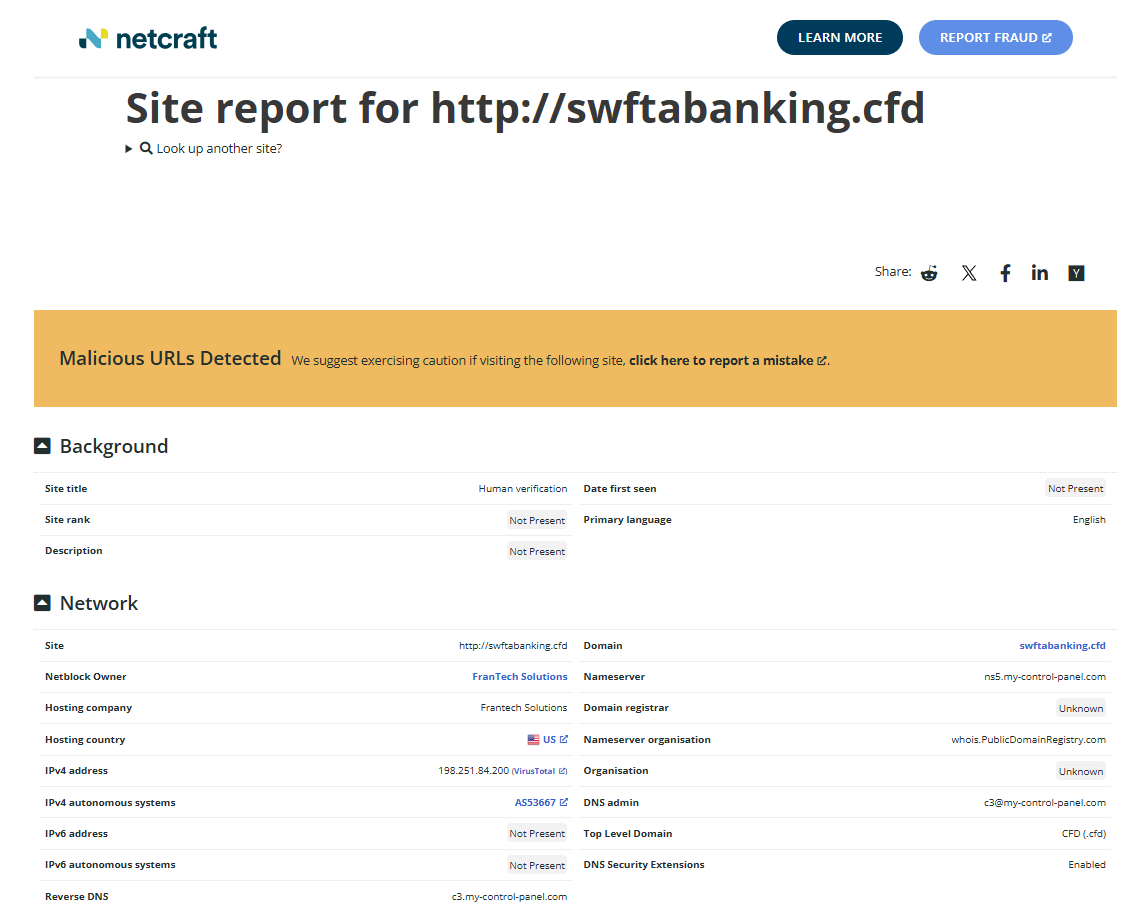Click the 'Site report for' page heading

coord(525,108)
